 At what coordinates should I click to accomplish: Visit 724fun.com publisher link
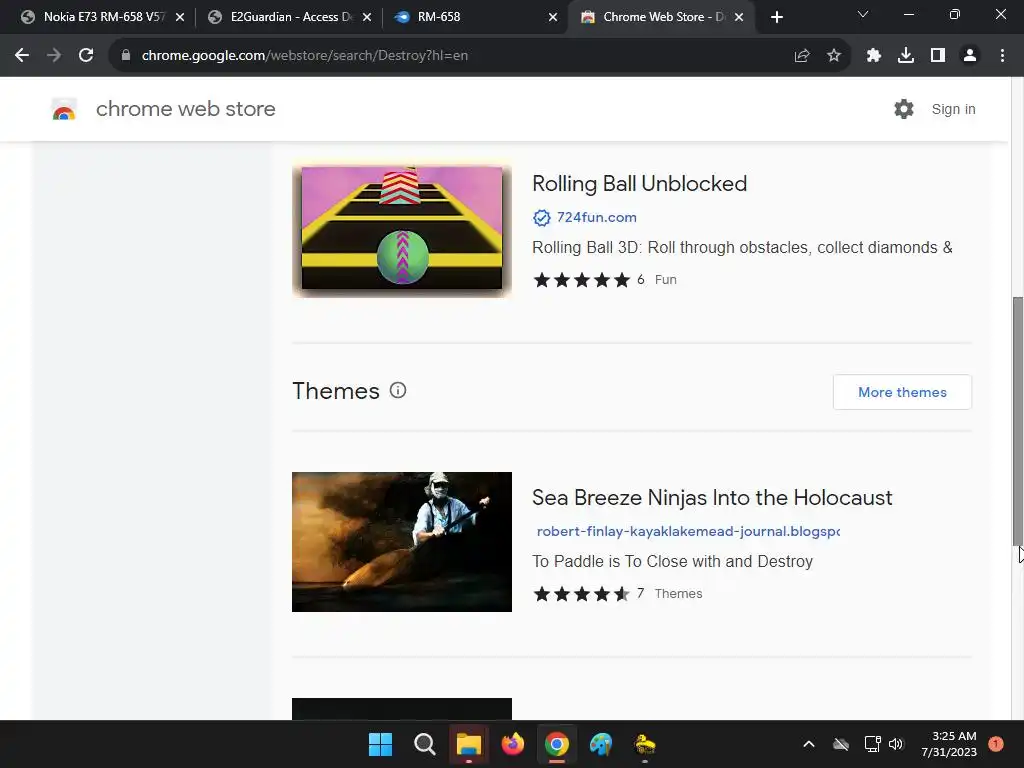[596, 217]
